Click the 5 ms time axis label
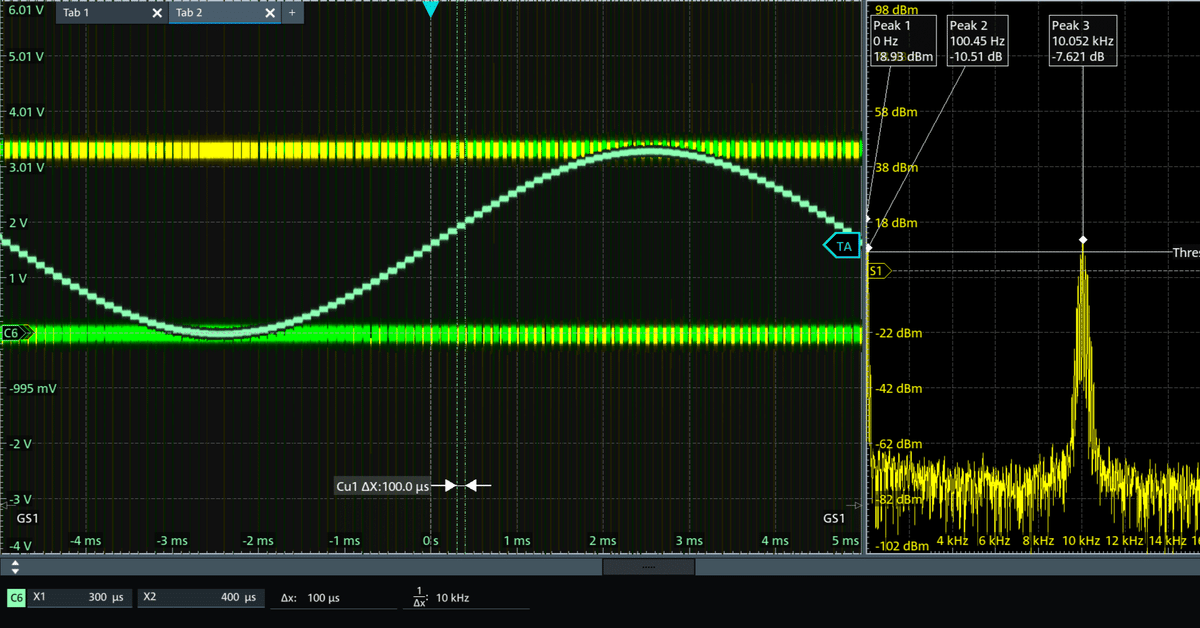The image size is (1200, 628). (845, 541)
